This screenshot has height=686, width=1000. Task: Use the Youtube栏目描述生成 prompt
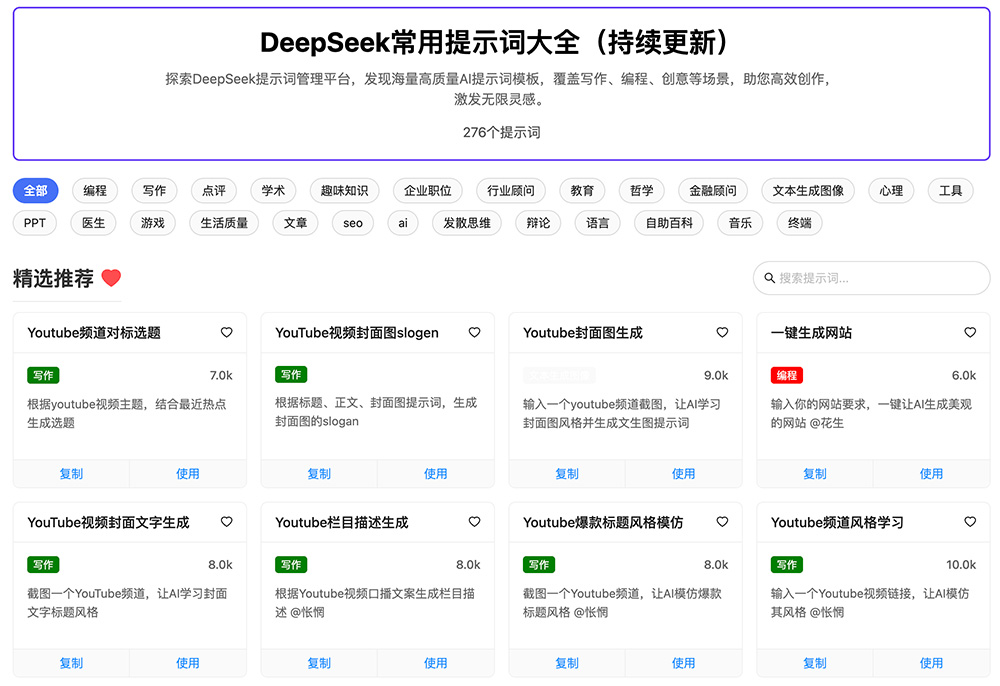click(x=436, y=663)
